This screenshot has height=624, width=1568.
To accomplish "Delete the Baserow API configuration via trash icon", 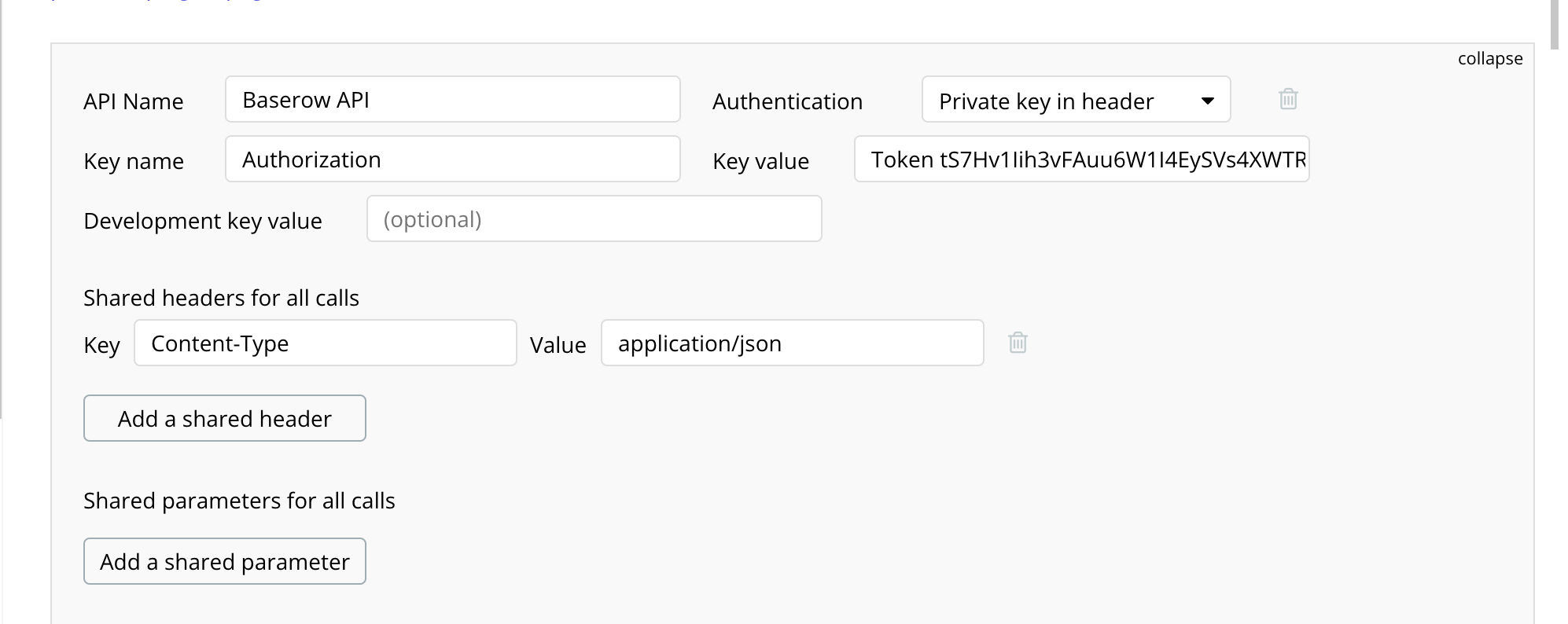I will (x=1287, y=100).
